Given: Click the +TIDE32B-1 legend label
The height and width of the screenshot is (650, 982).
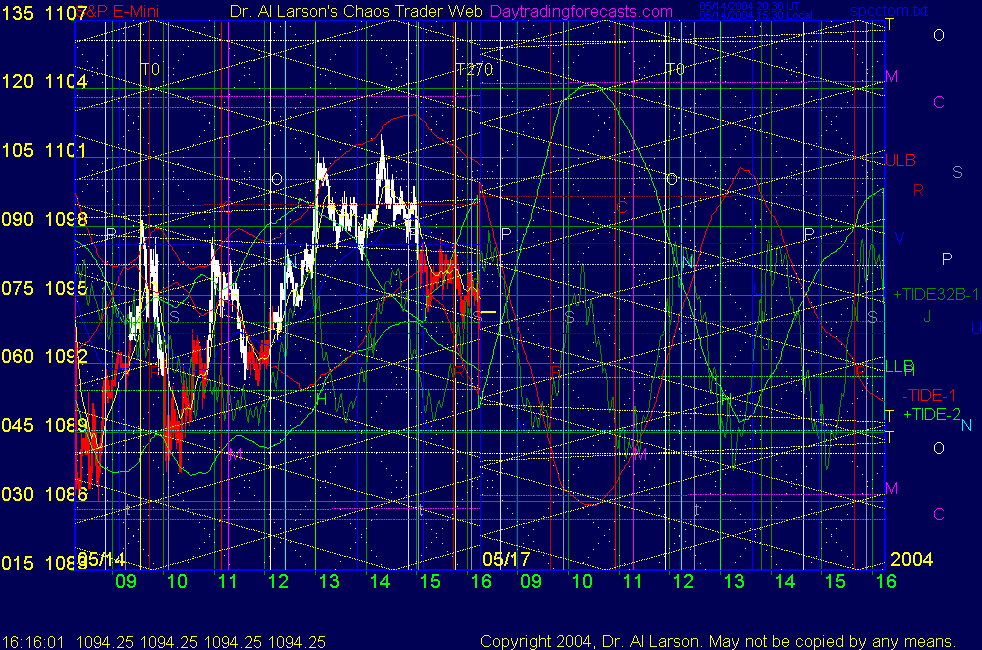Looking at the screenshot, I should pyautogui.click(x=936, y=294).
